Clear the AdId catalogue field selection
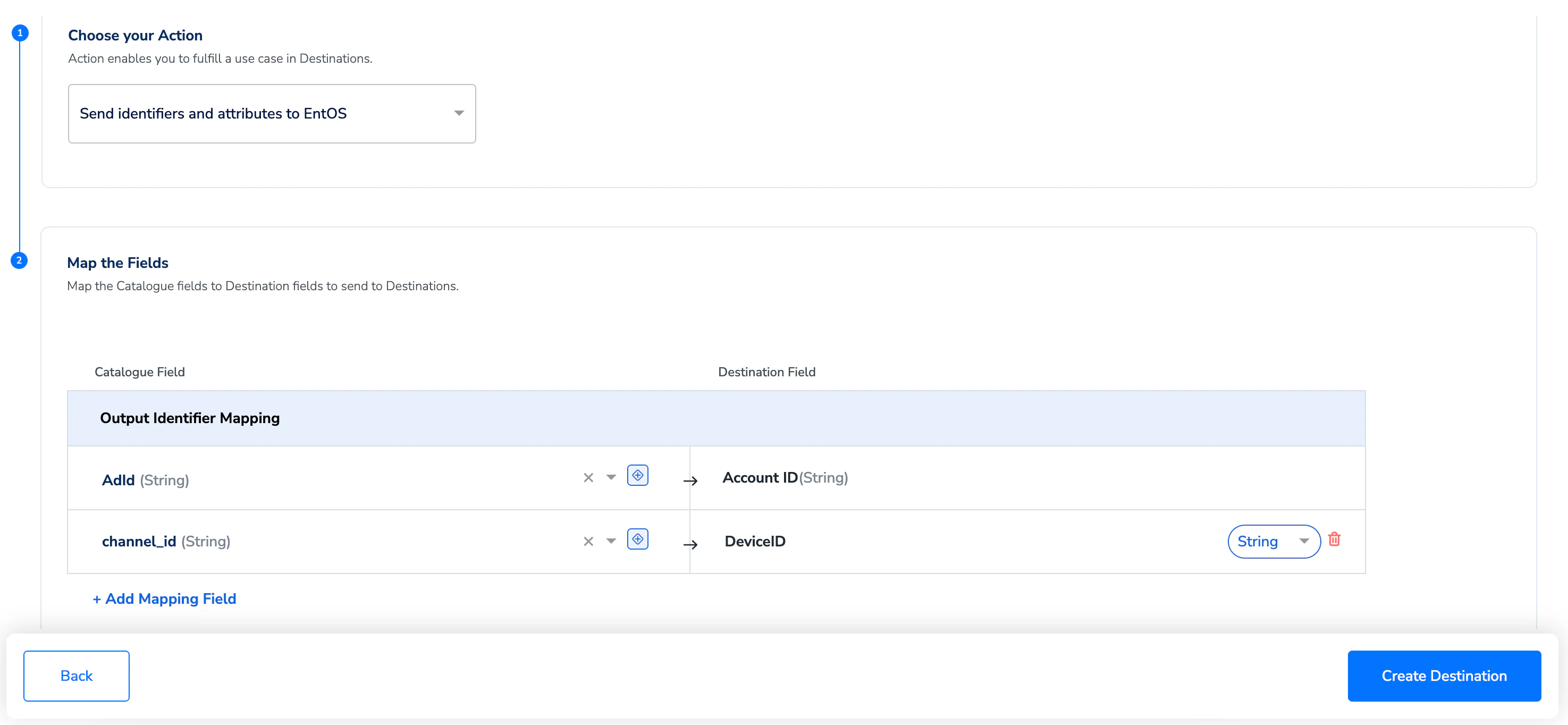1568x725 pixels. pos(588,478)
